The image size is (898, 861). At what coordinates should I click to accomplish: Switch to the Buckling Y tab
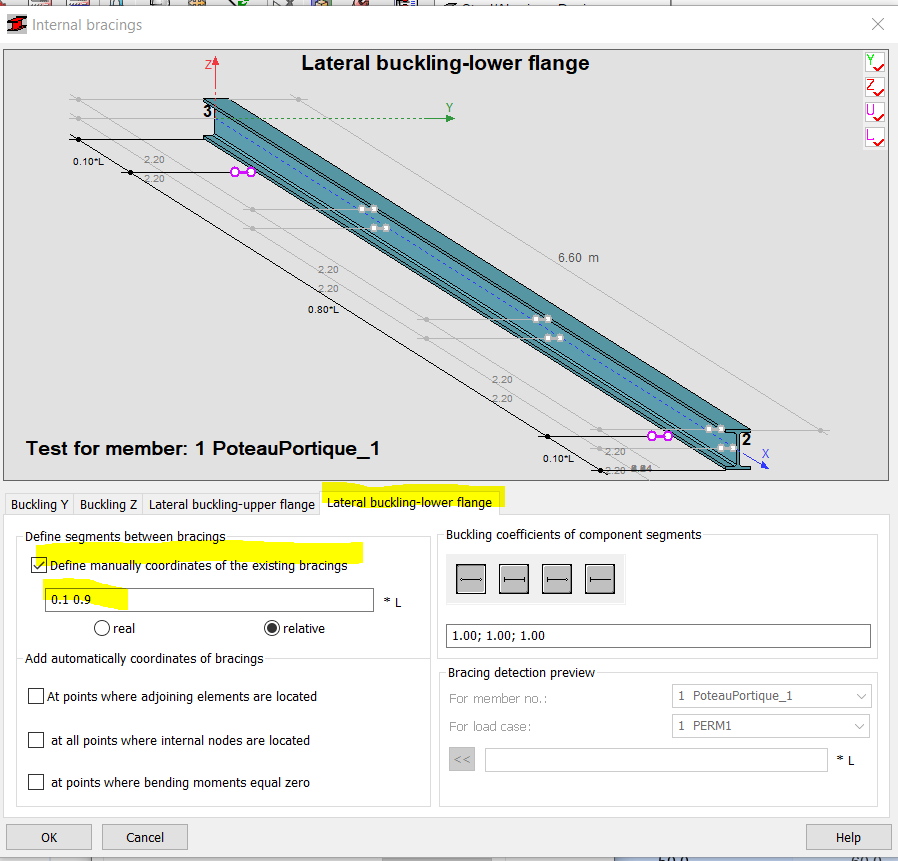[x=38, y=504]
